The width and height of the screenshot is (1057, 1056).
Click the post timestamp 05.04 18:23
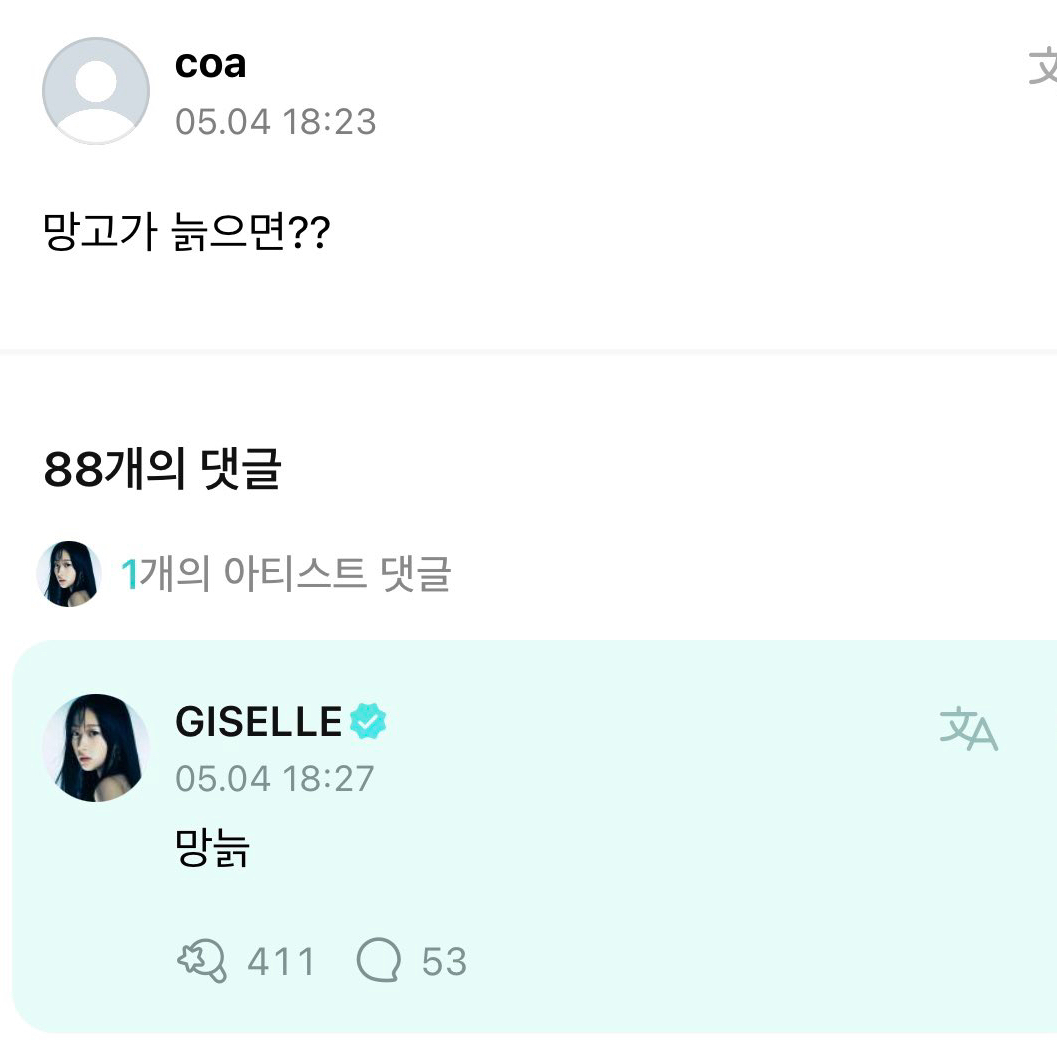click(x=275, y=122)
